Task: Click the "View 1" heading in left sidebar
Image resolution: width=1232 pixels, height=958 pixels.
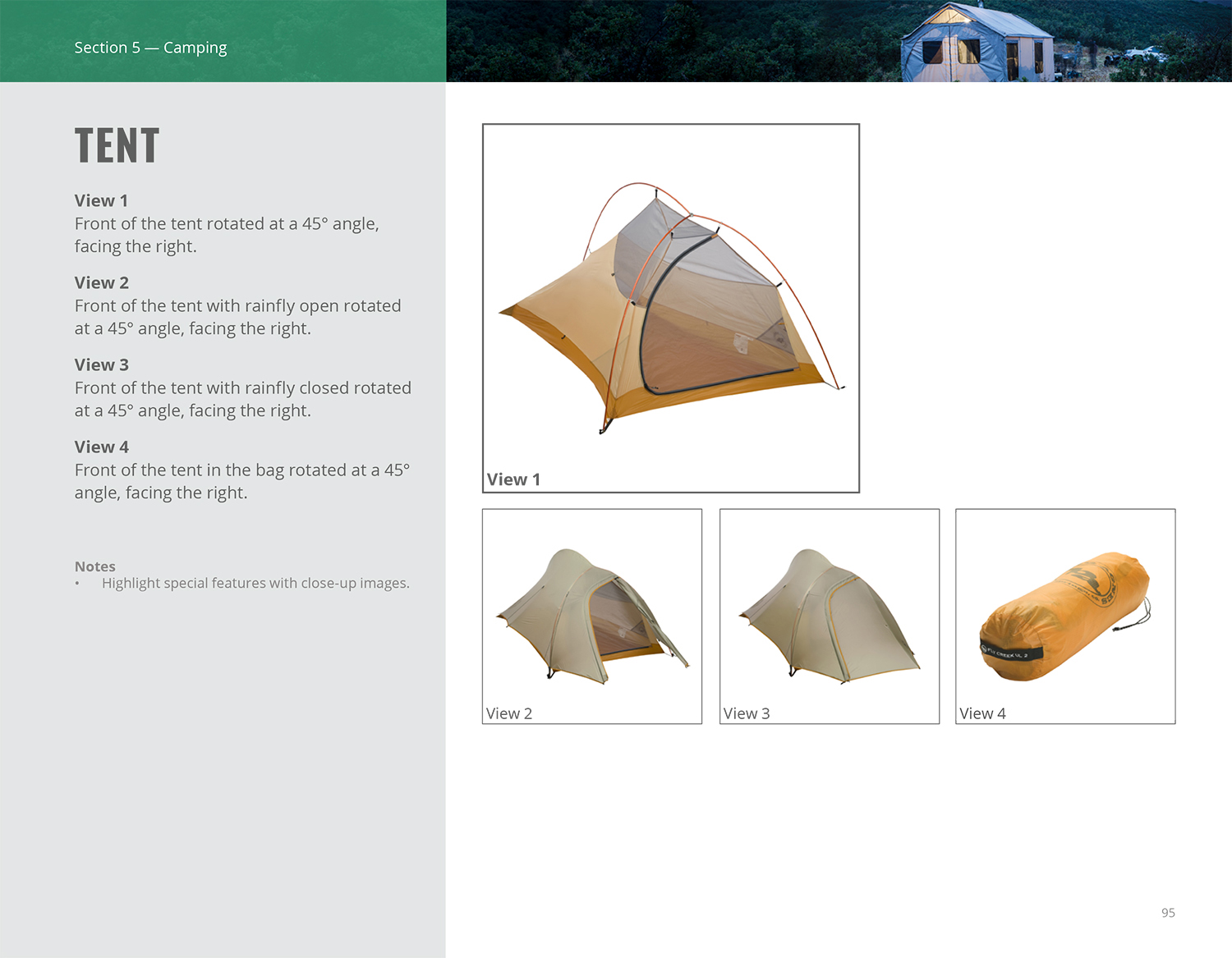Action: pos(101,200)
